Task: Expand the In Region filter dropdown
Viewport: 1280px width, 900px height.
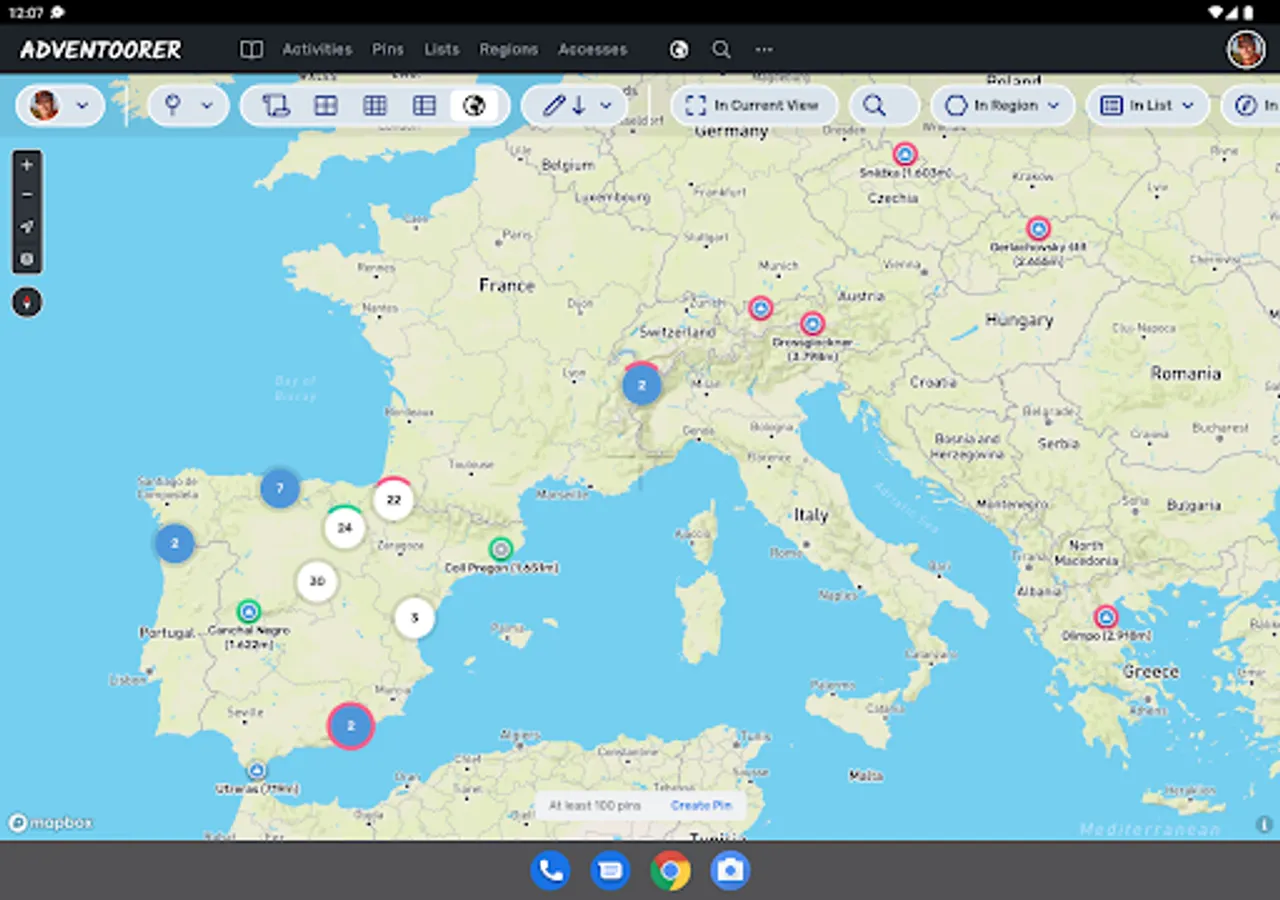Action: pos(1003,105)
